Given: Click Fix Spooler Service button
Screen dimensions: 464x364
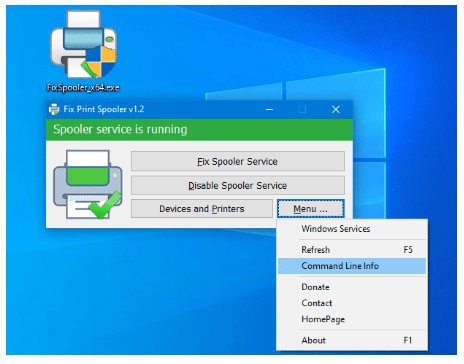Looking at the screenshot, I should pos(238,161).
